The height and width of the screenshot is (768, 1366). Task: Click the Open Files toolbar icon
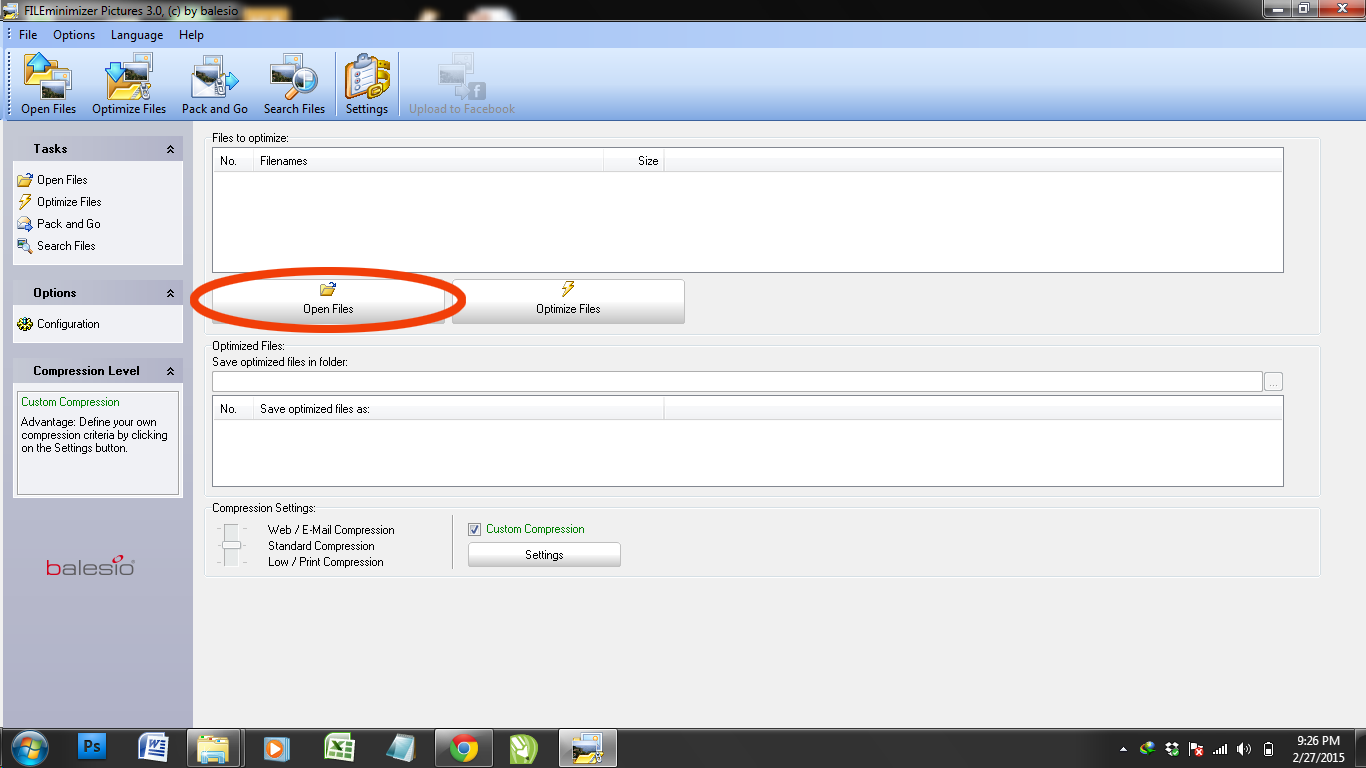[x=48, y=84]
